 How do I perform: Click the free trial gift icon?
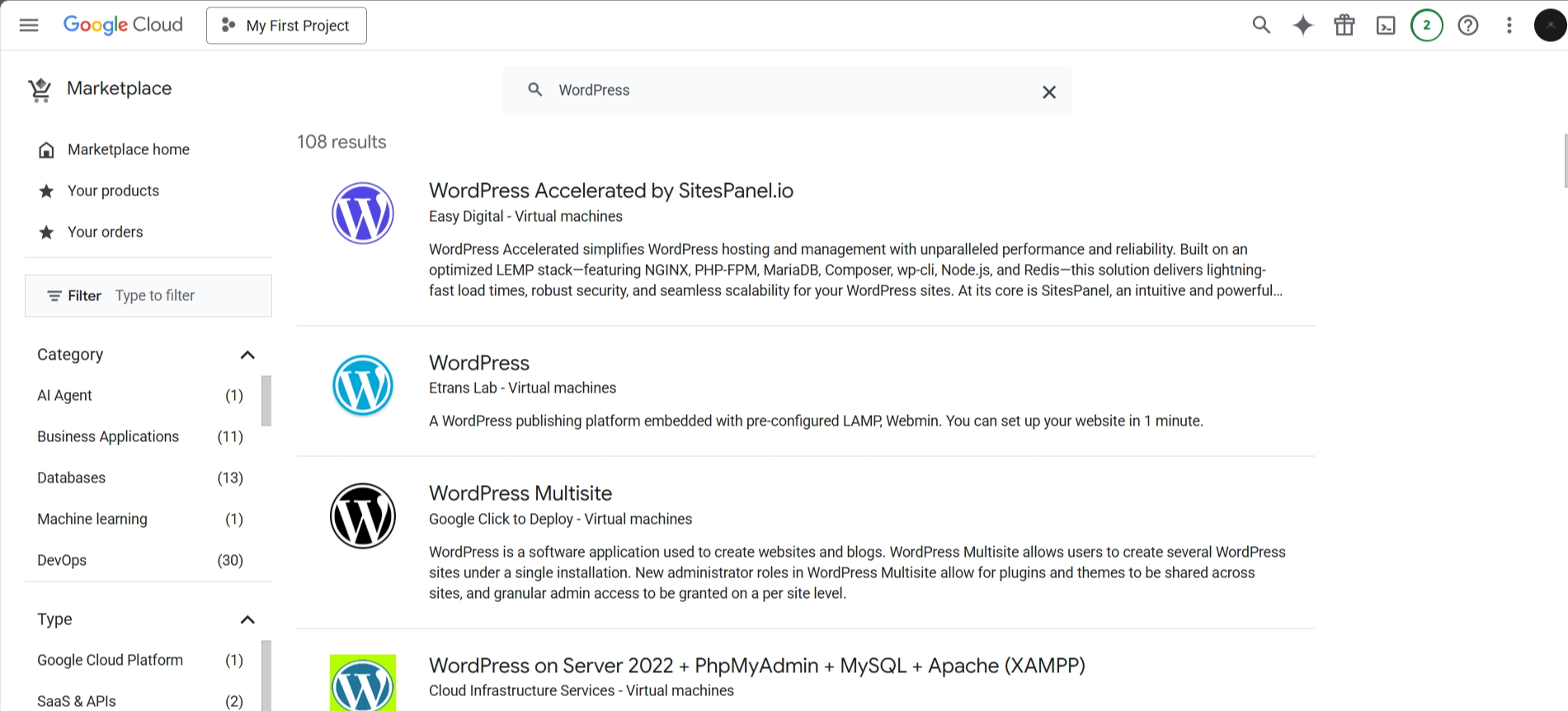click(x=1344, y=26)
